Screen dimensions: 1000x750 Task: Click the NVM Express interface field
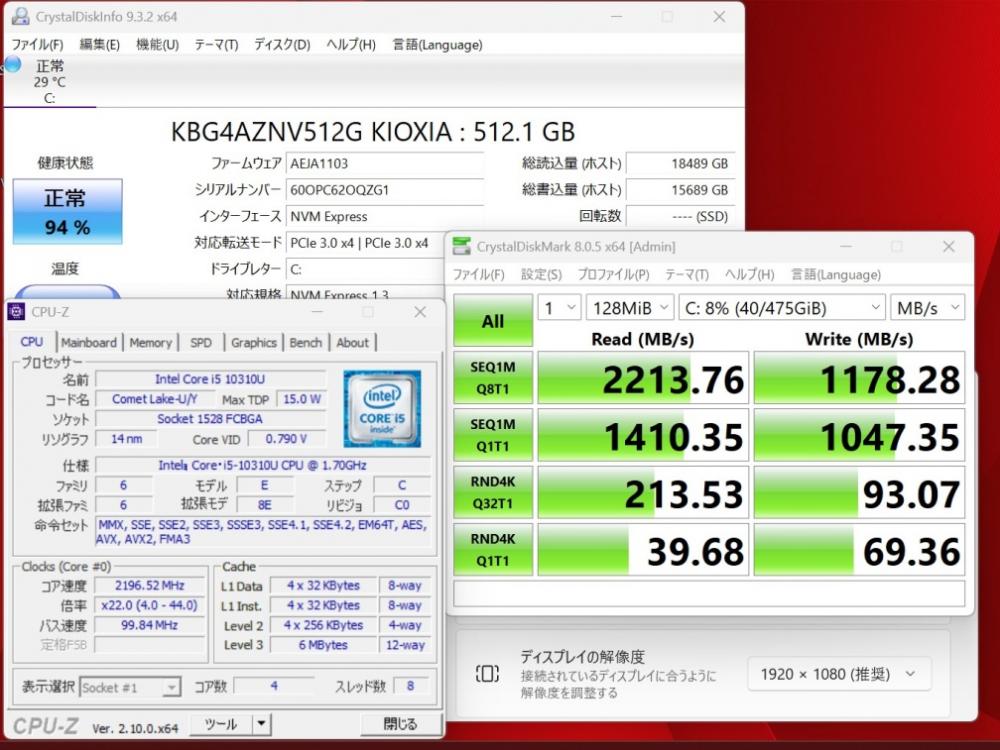(x=385, y=216)
